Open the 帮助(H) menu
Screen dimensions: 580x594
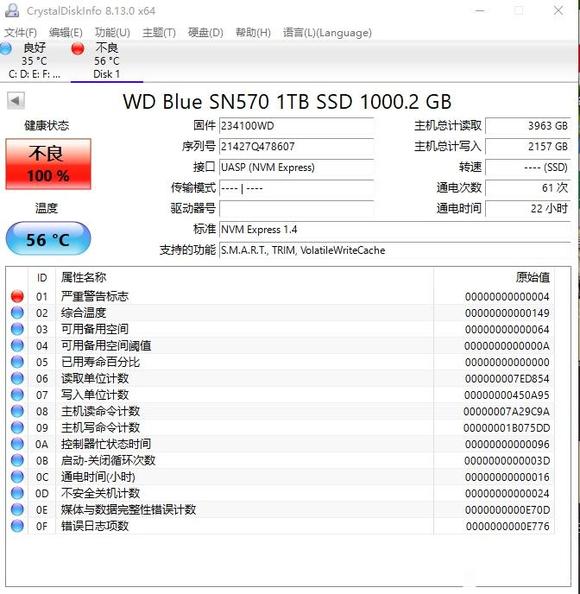click(253, 33)
